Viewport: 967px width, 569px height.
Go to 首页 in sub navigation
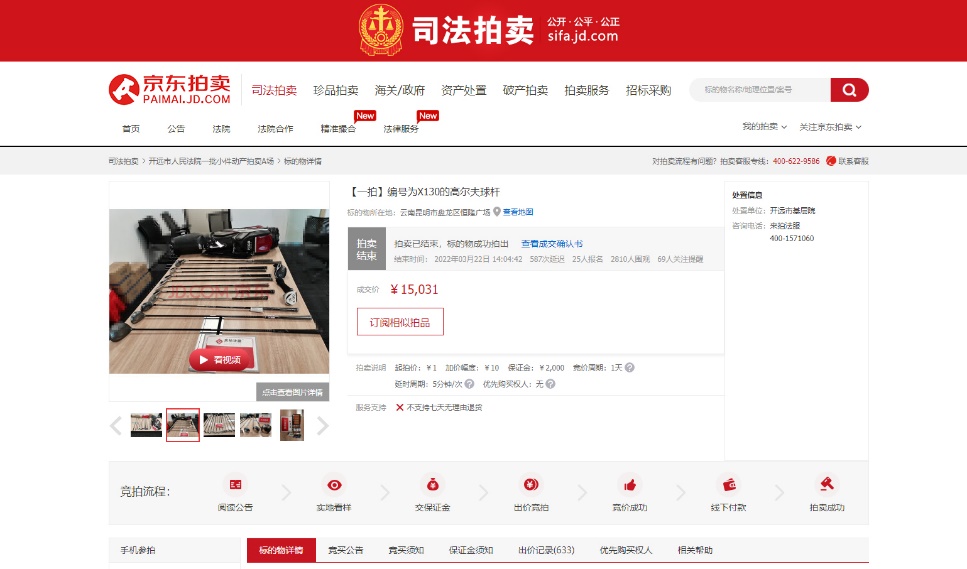[x=131, y=128]
